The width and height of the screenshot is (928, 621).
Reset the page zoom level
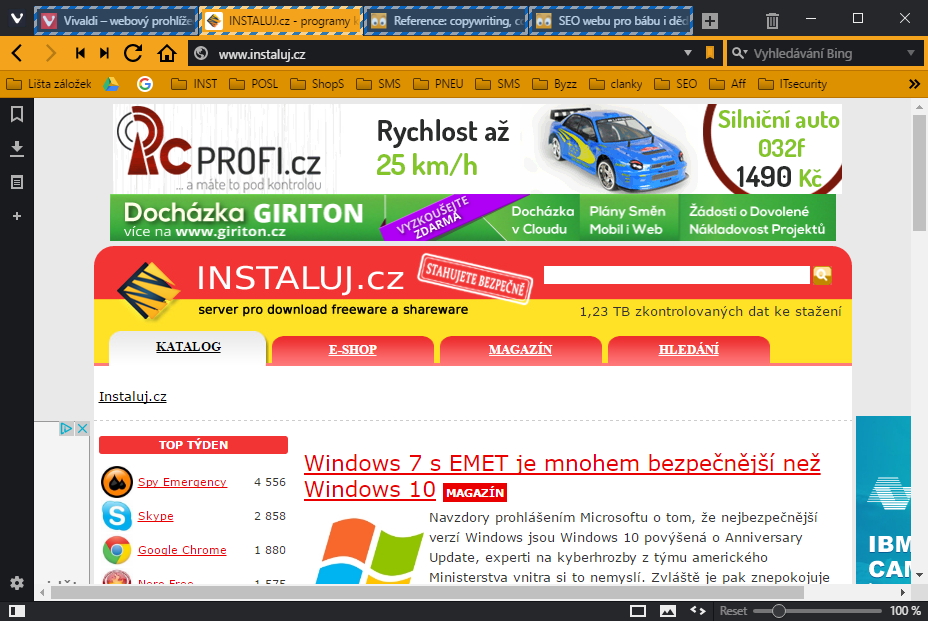pos(733,611)
